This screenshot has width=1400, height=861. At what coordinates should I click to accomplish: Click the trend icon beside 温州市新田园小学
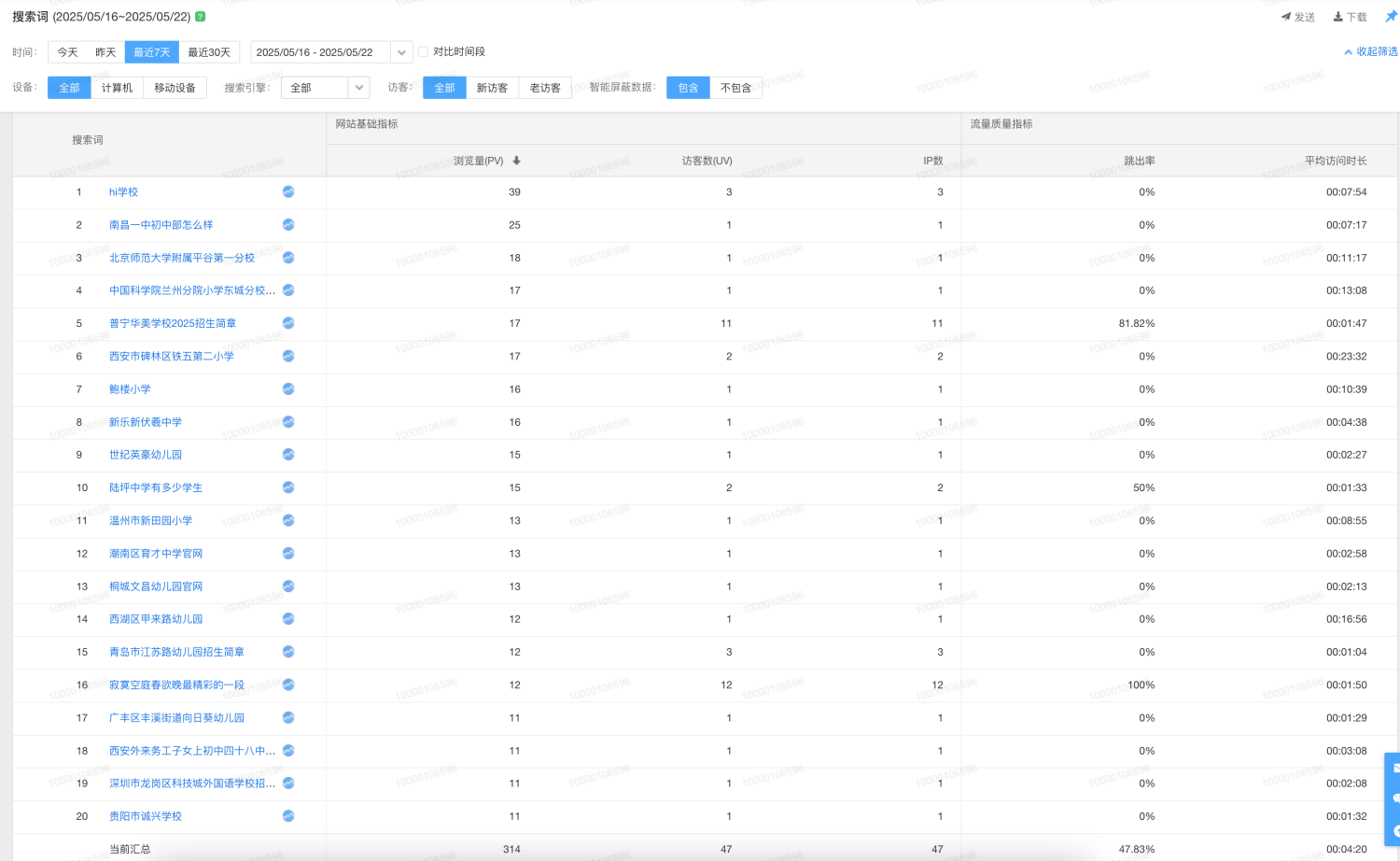point(288,520)
